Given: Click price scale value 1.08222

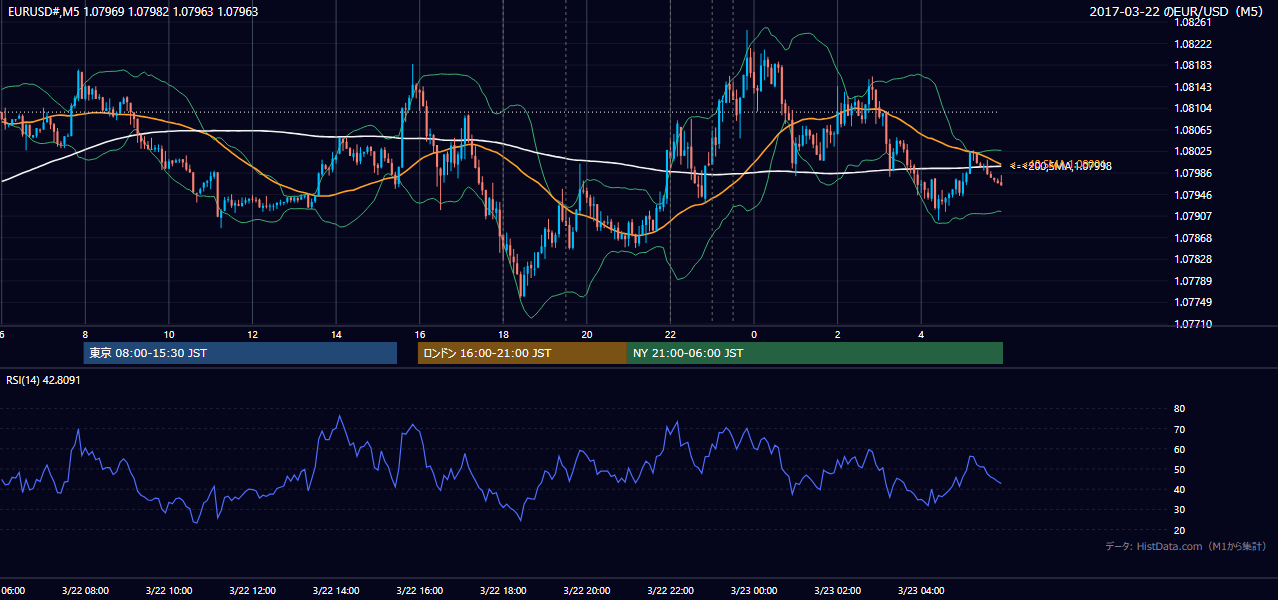Looking at the screenshot, I should tap(1193, 44).
